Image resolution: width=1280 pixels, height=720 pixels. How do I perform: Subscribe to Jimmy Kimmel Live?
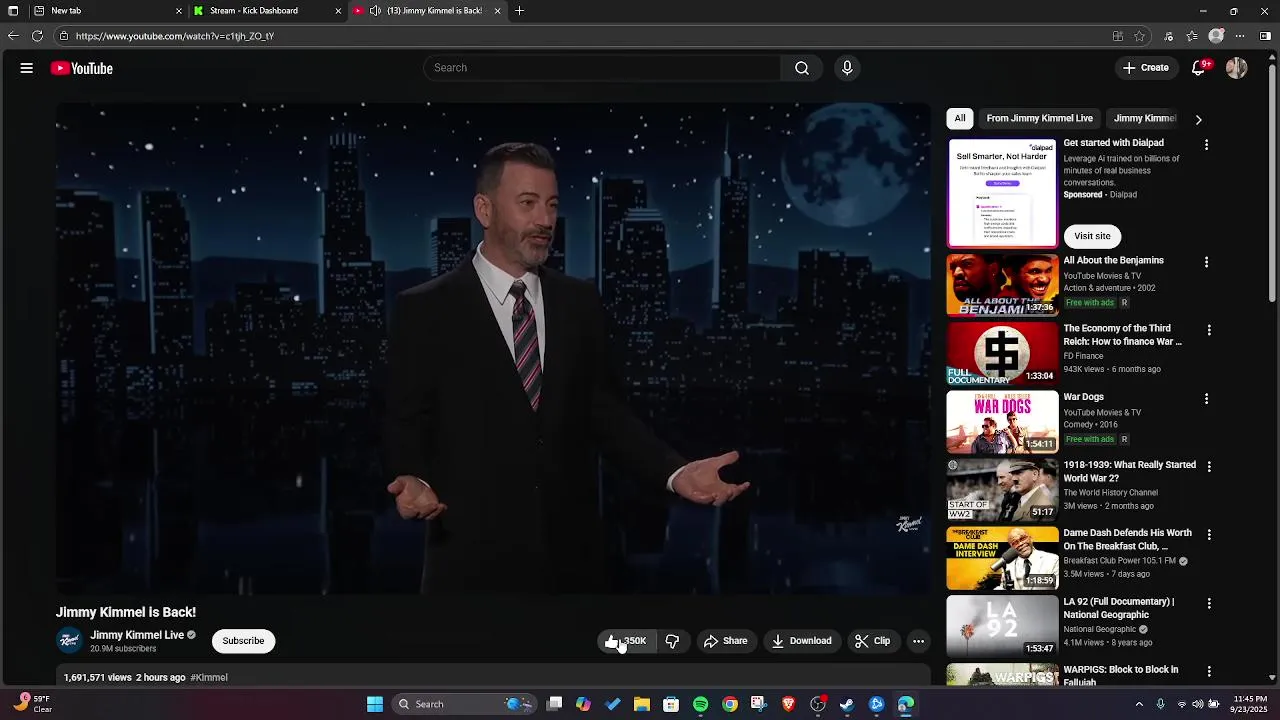tap(243, 641)
